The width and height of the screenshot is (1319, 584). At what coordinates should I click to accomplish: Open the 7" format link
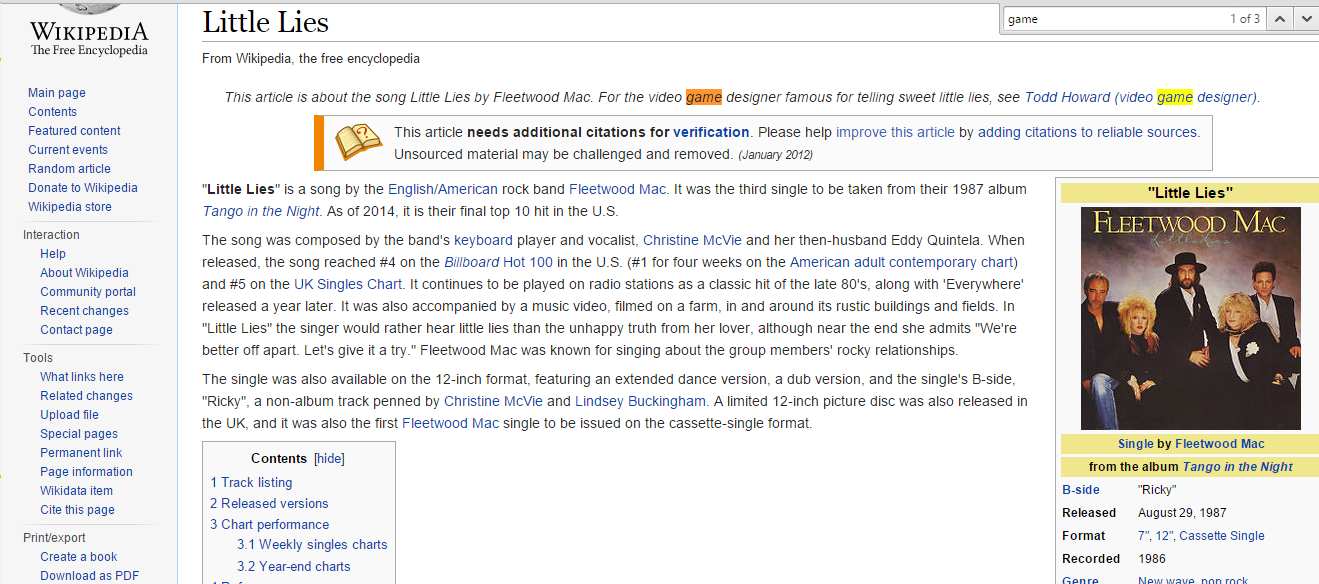pos(1144,536)
